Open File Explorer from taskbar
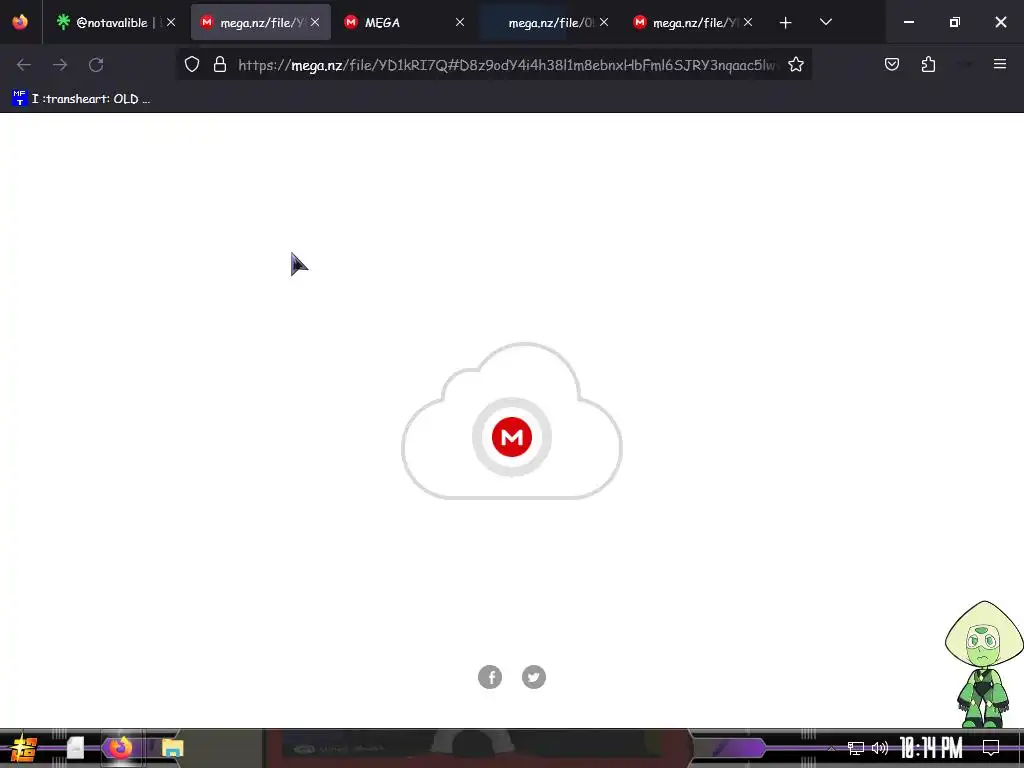Viewport: 1024px width, 768px height. (172, 748)
